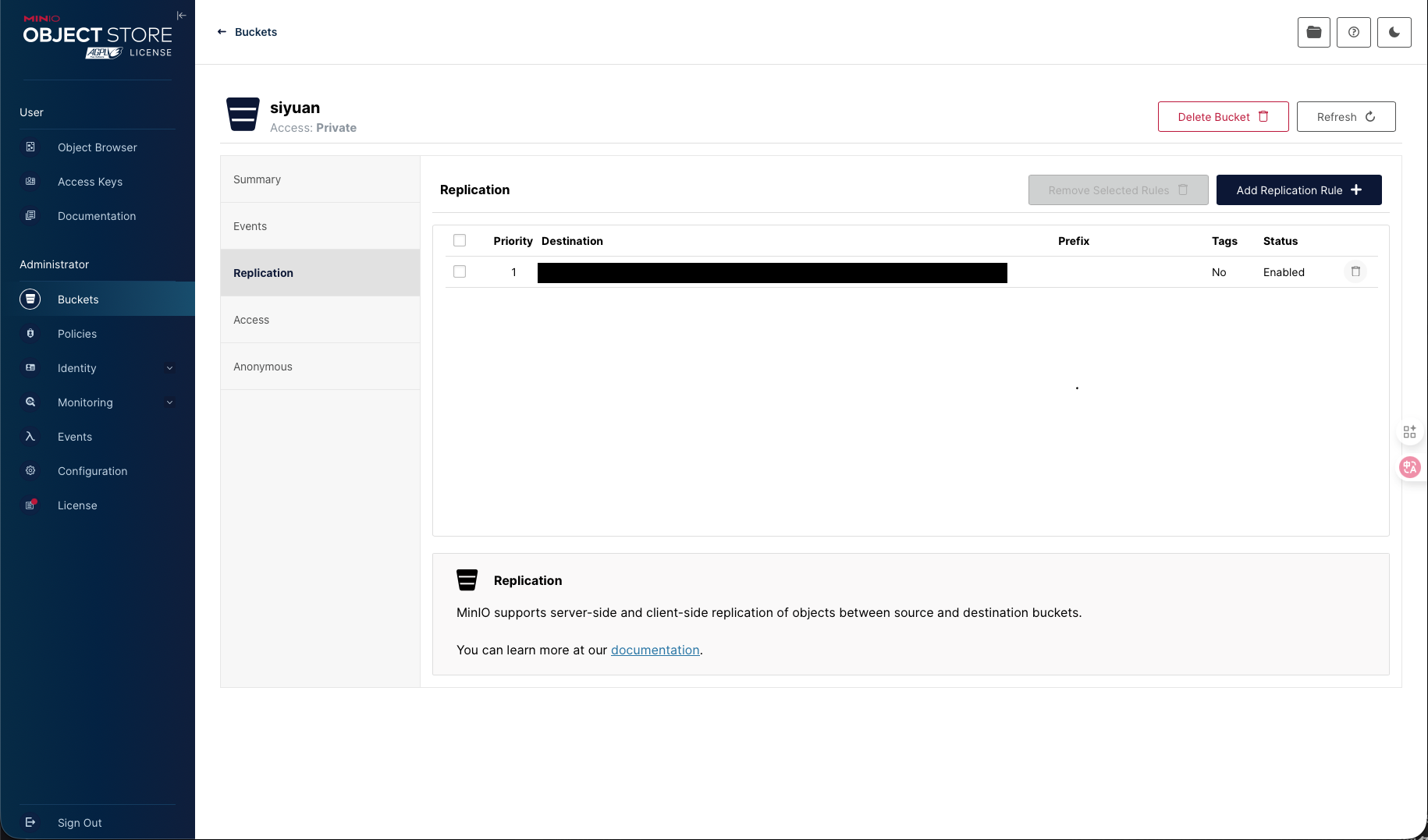1428x840 pixels.
Task: Open the folder icon in the top bar
Action: pos(1314,33)
